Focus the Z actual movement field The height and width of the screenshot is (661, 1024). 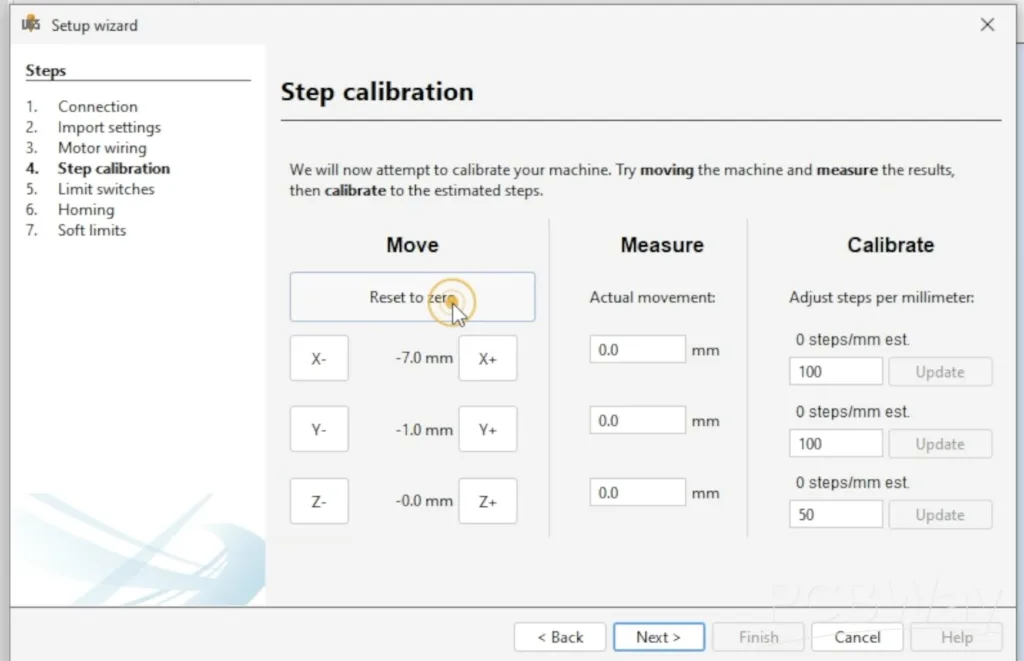637,492
